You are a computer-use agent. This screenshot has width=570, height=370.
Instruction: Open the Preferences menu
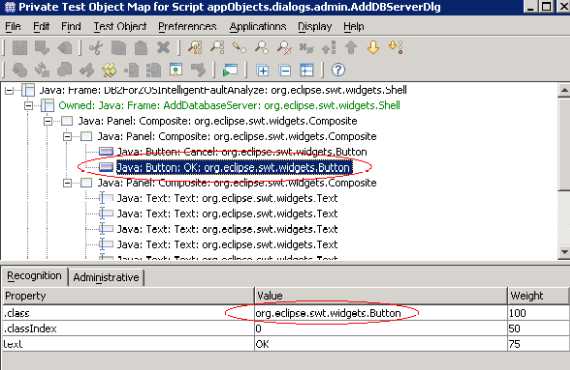tap(187, 27)
